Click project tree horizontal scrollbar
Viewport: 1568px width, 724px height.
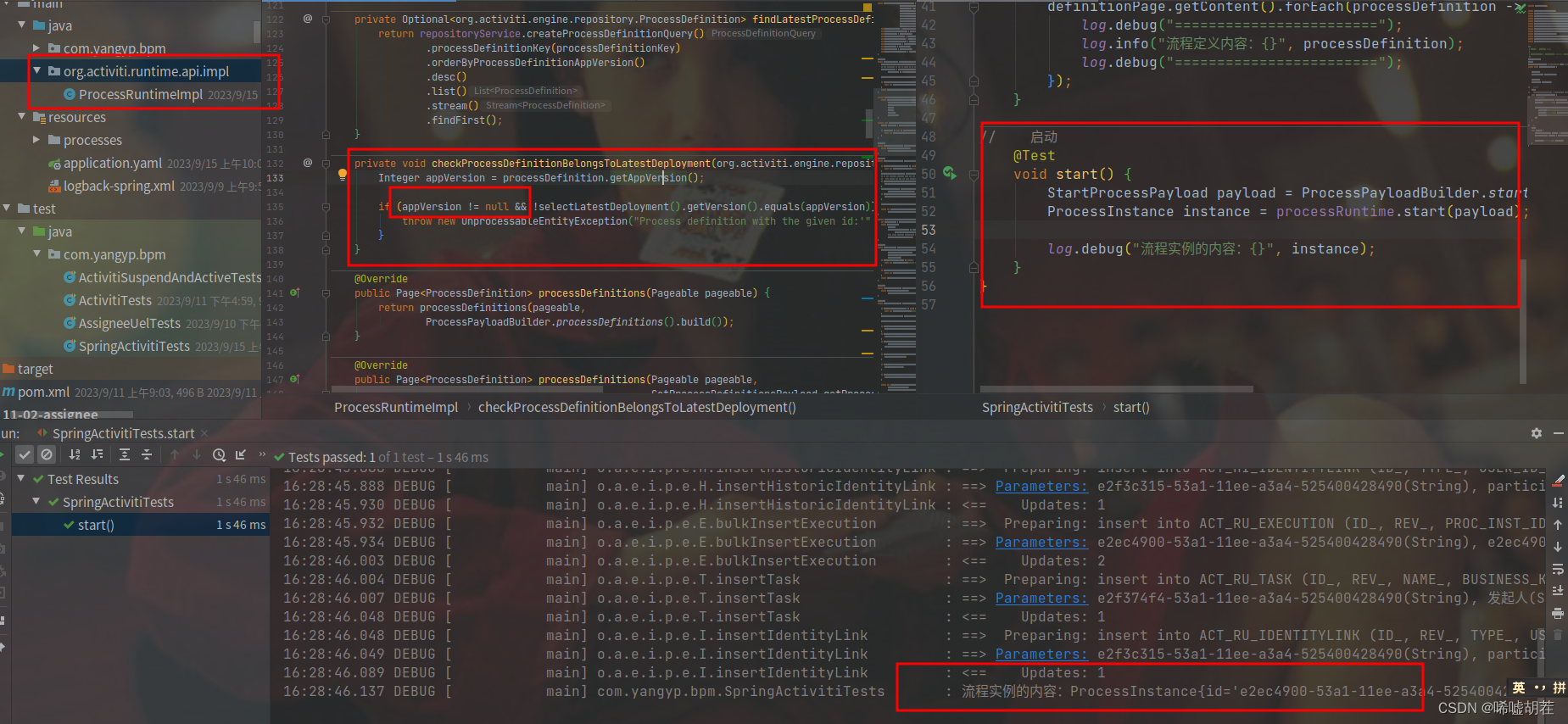click(67, 415)
